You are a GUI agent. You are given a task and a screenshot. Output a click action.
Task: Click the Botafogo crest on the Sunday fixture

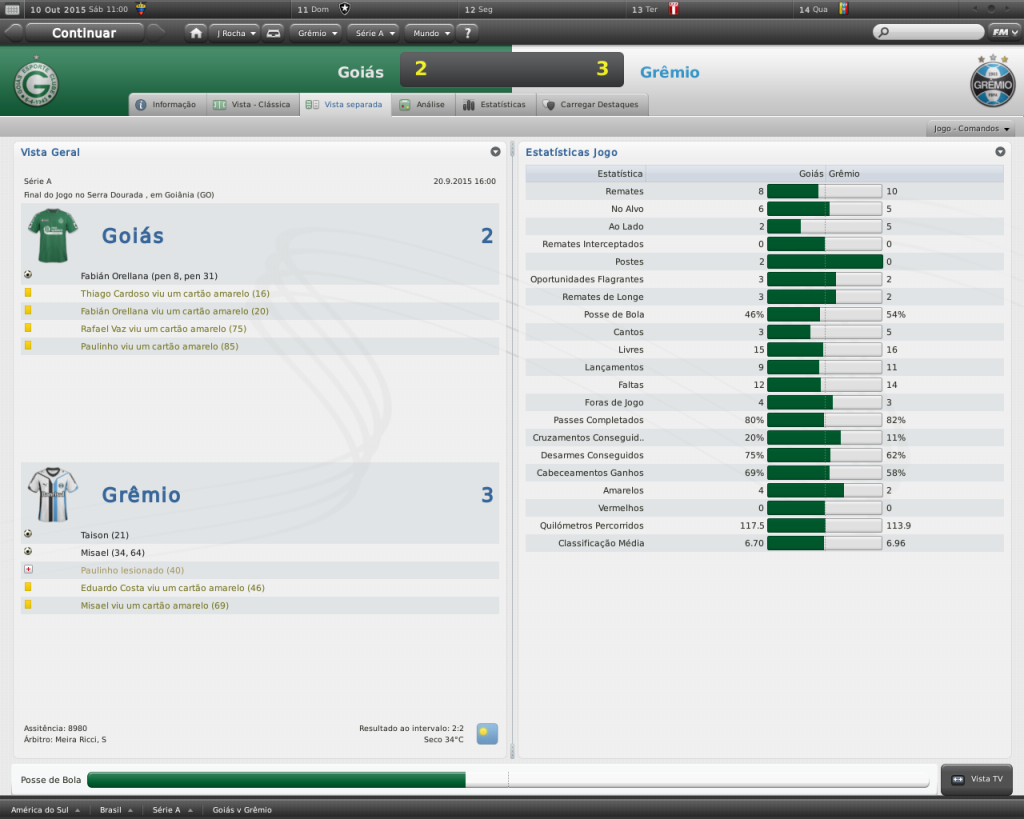[345, 9]
